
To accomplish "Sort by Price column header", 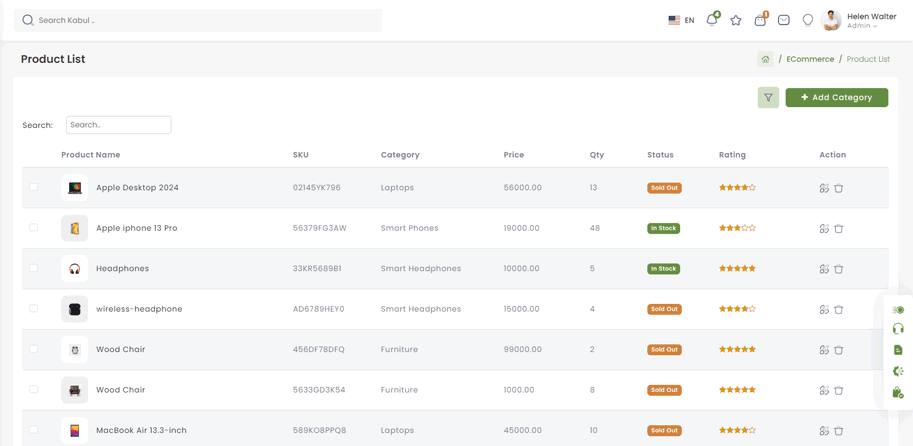I will (514, 155).
